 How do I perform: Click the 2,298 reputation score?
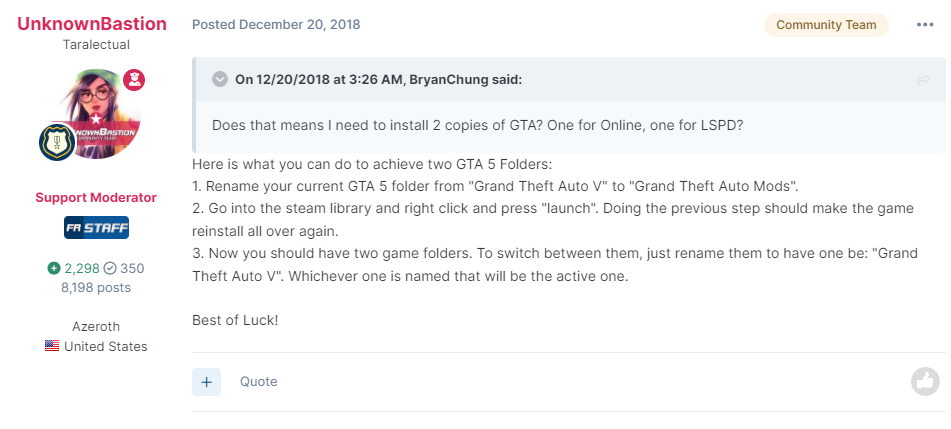pos(83,268)
